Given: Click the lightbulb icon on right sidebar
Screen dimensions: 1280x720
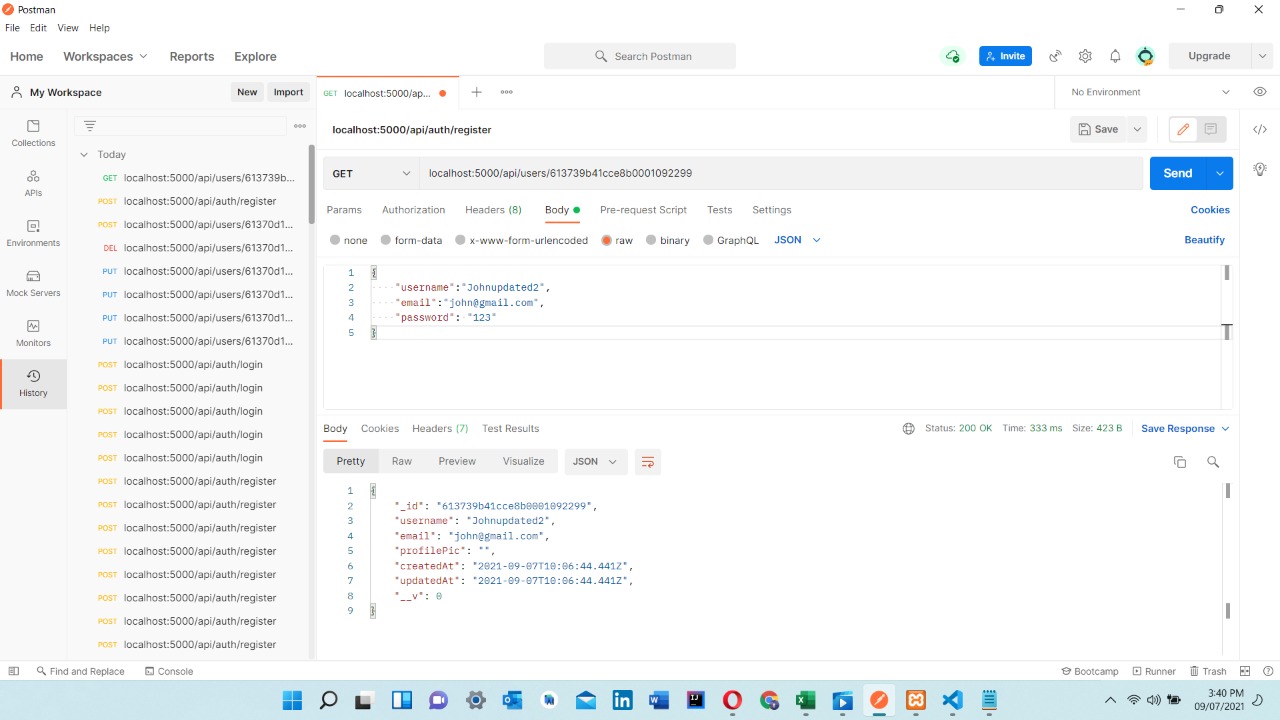Looking at the screenshot, I should click(x=1260, y=168).
